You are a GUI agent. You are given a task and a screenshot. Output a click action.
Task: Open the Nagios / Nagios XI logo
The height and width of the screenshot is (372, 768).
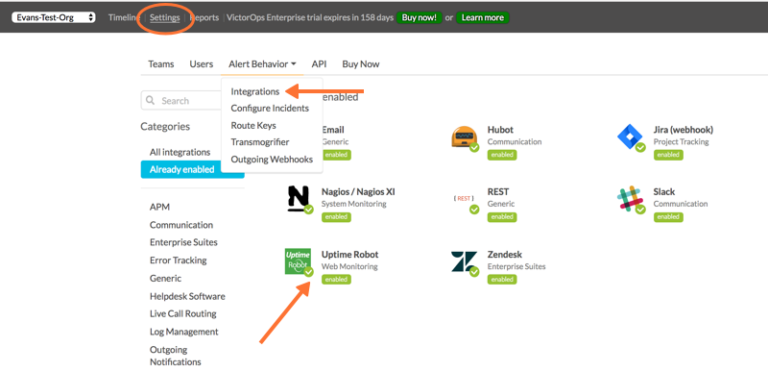(299, 199)
